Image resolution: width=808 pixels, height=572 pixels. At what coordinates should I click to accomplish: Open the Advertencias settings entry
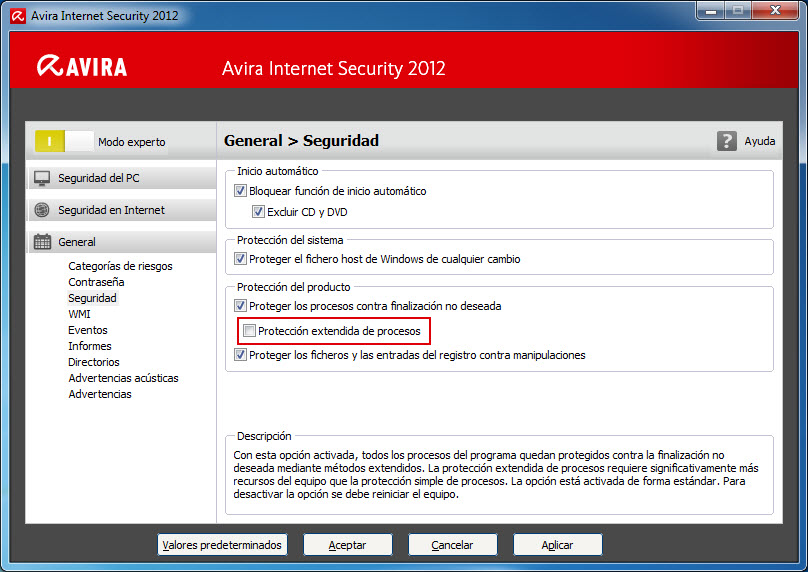[100, 394]
